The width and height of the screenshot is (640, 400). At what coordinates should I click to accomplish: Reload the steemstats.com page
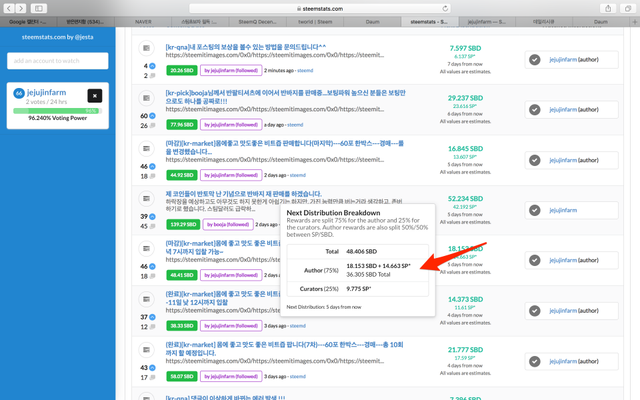coord(445,8)
